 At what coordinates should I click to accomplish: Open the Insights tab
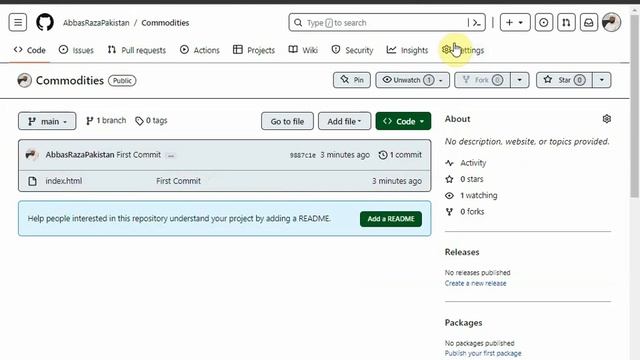coord(407,50)
